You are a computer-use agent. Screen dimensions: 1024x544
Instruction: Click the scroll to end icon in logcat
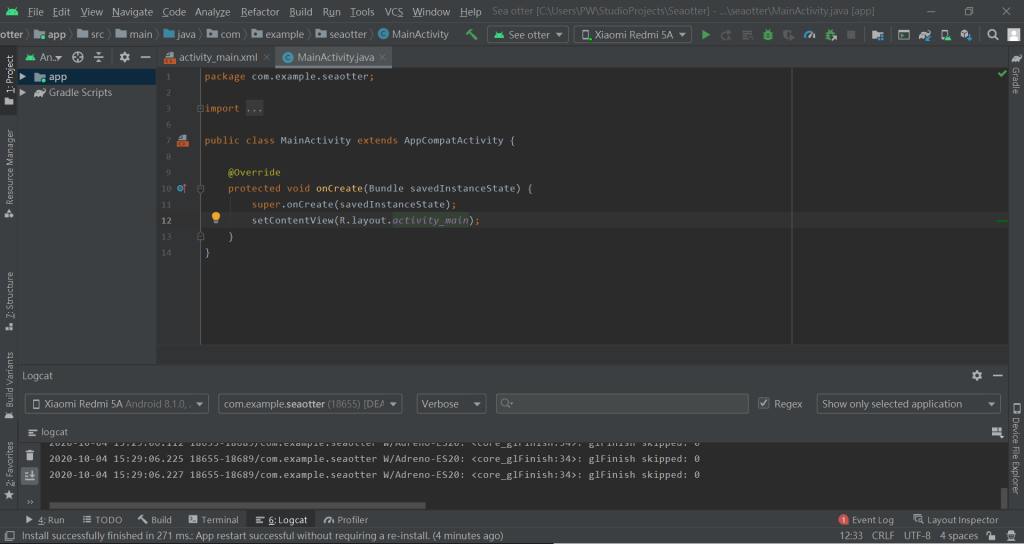point(30,476)
